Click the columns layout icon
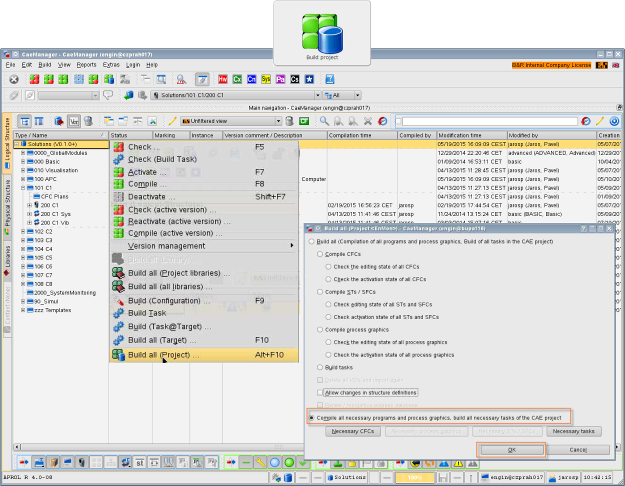The height and width of the screenshot is (486, 625). pyautogui.click(x=39, y=121)
